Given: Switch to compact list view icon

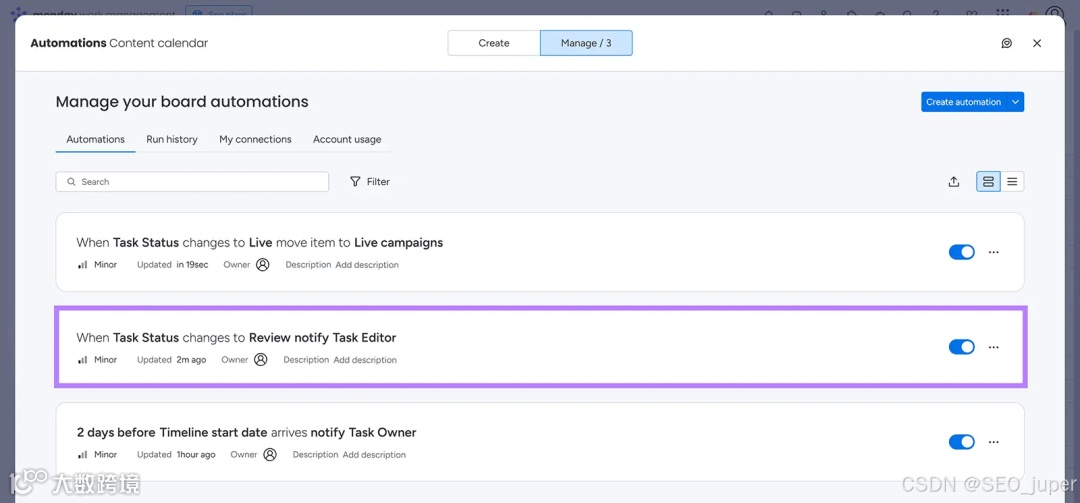Looking at the screenshot, I should click(1012, 182).
